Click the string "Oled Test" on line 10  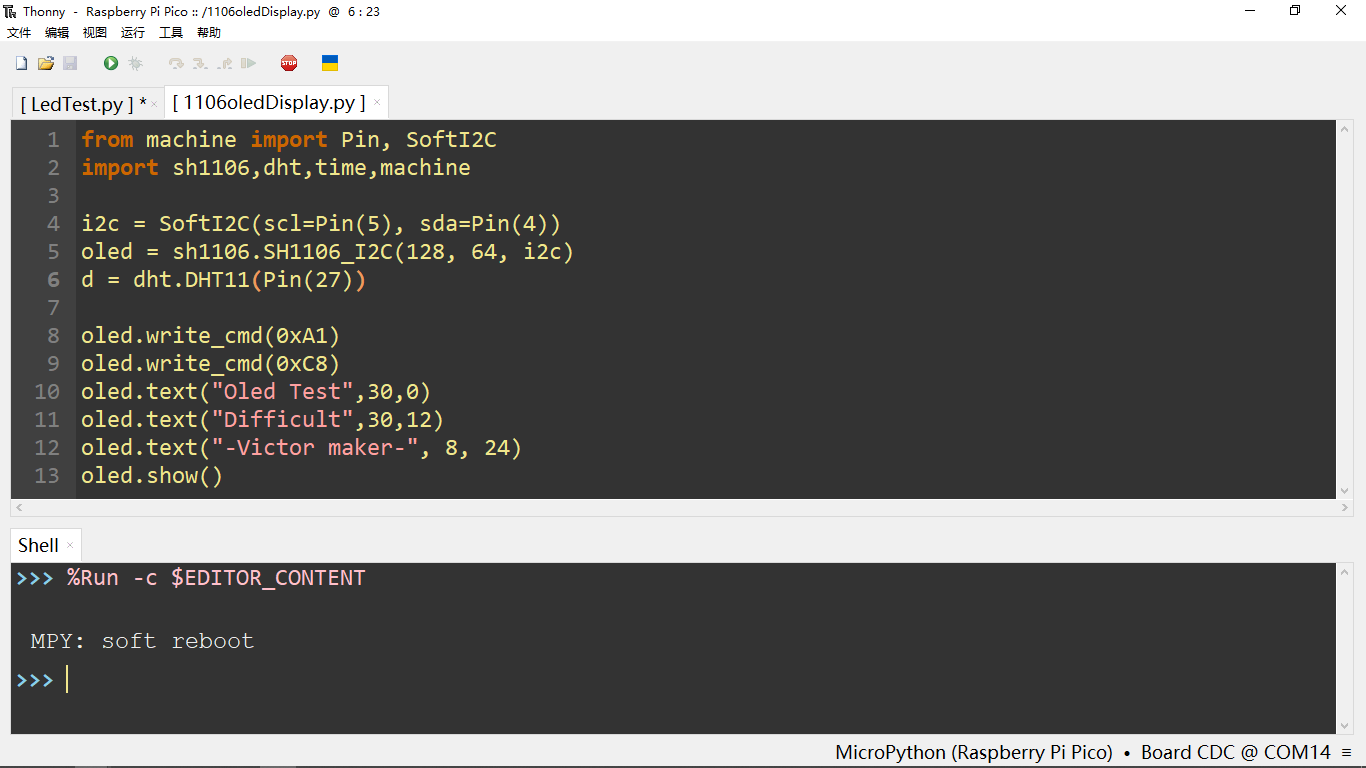282,392
